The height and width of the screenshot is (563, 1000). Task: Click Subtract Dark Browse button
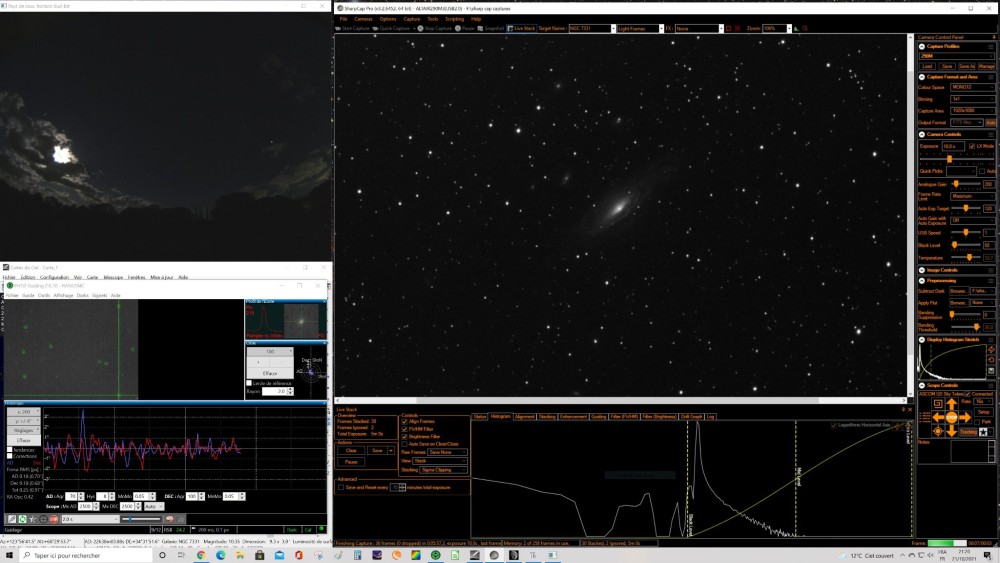[x=959, y=291]
